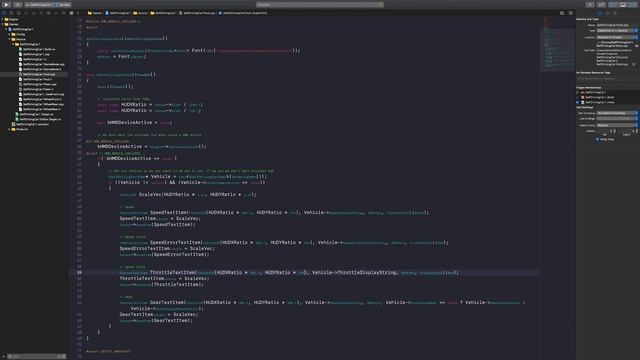
Task: Open the Library plus button
Action: pyautogui.click(x=590, y=4)
